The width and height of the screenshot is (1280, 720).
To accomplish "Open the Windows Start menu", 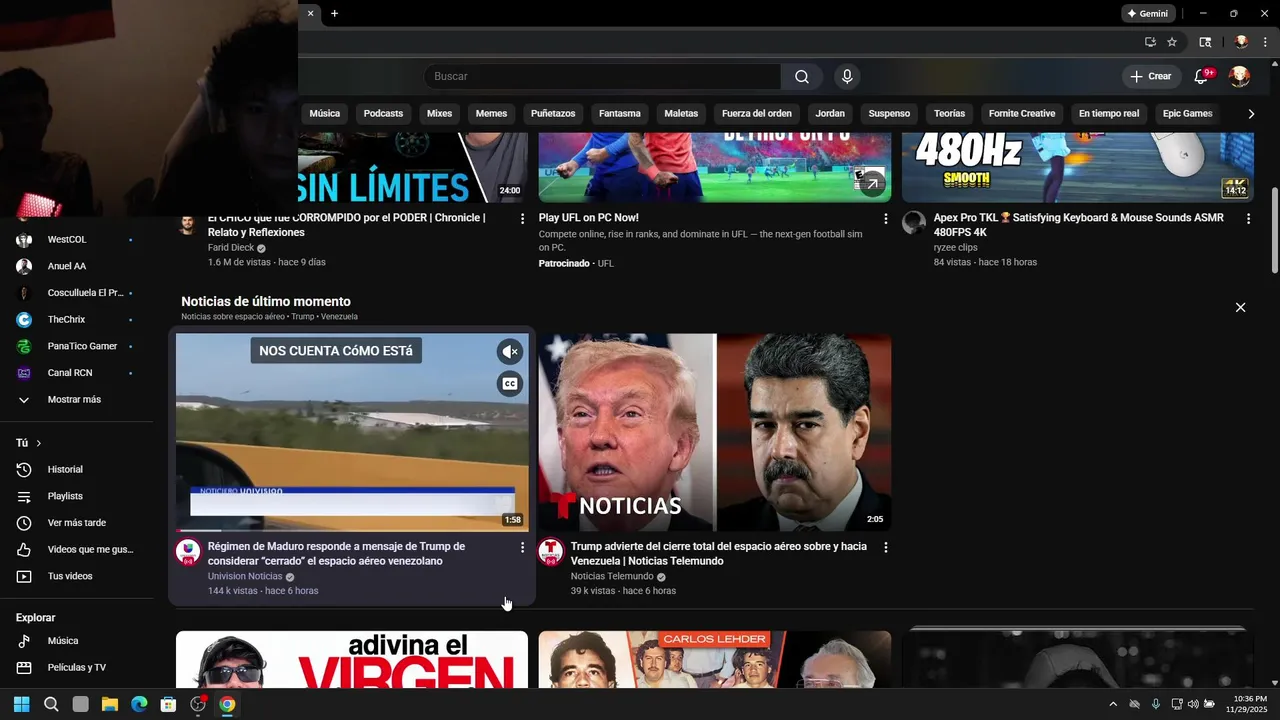I will pyautogui.click(x=22, y=704).
